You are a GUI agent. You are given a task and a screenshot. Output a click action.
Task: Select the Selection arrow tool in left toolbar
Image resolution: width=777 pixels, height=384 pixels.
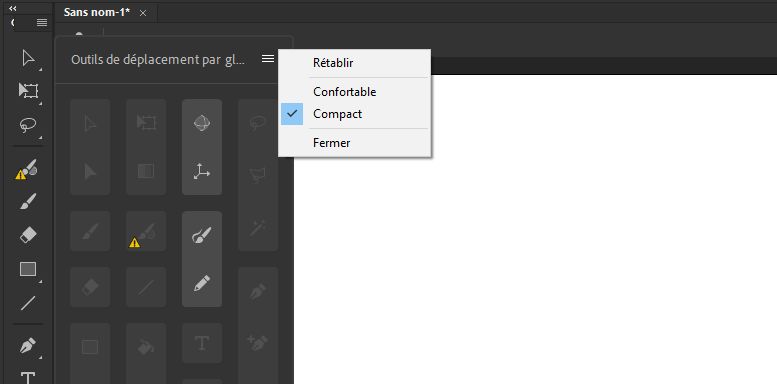tap(28, 58)
